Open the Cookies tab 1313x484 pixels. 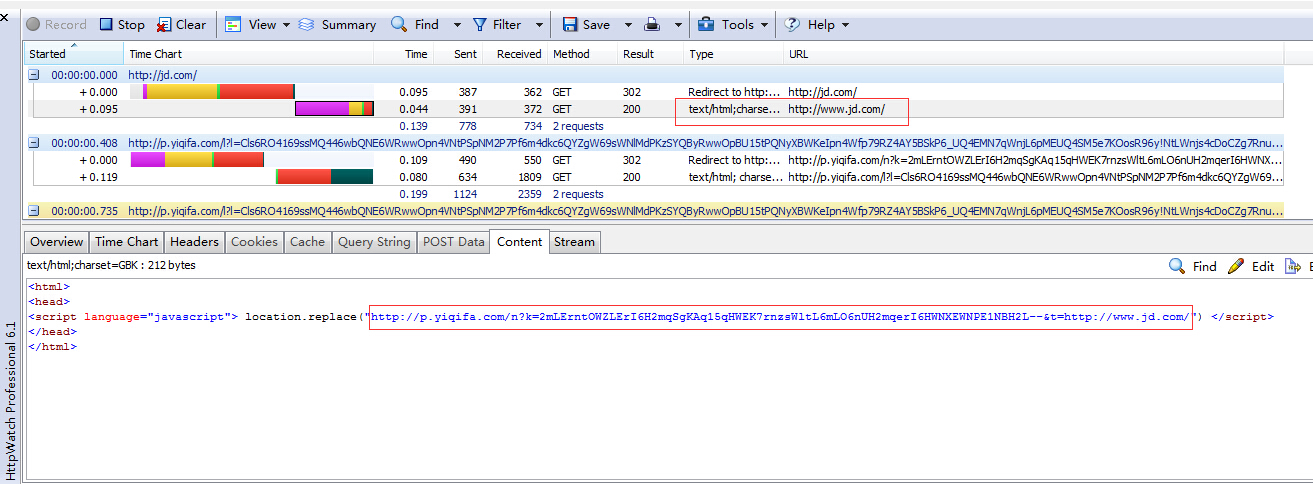pyautogui.click(x=254, y=241)
